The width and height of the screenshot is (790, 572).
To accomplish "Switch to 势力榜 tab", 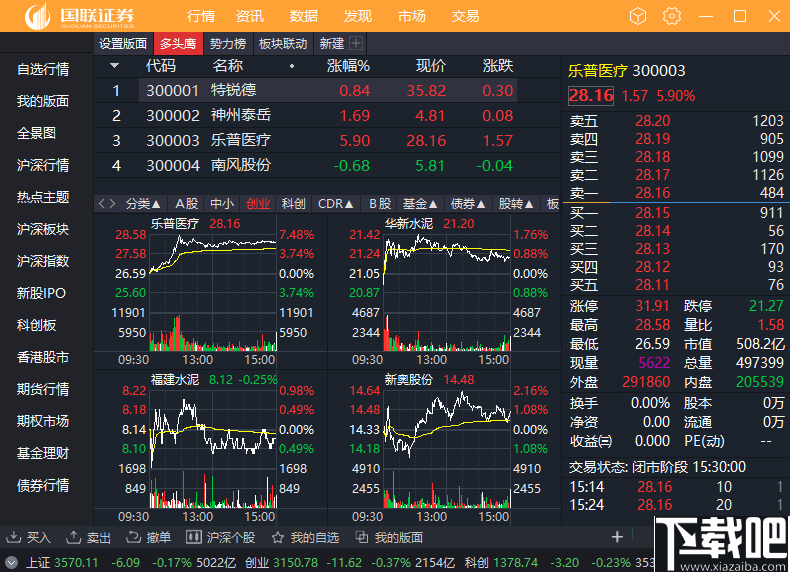I will [228, 44].
